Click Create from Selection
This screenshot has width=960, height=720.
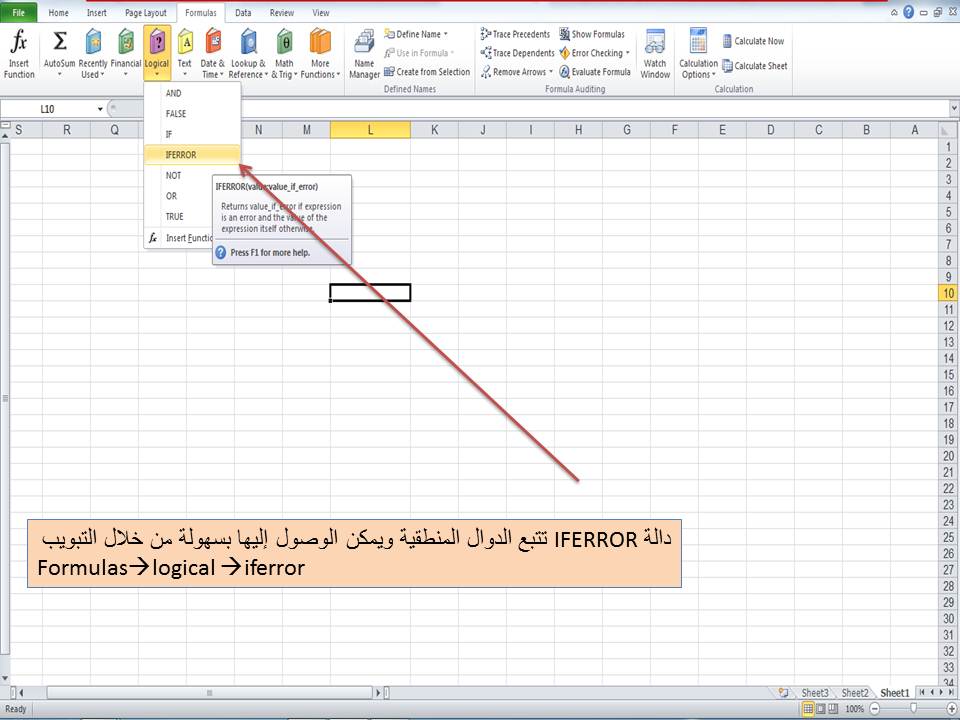pyautogui.click(x=427, y=72)
